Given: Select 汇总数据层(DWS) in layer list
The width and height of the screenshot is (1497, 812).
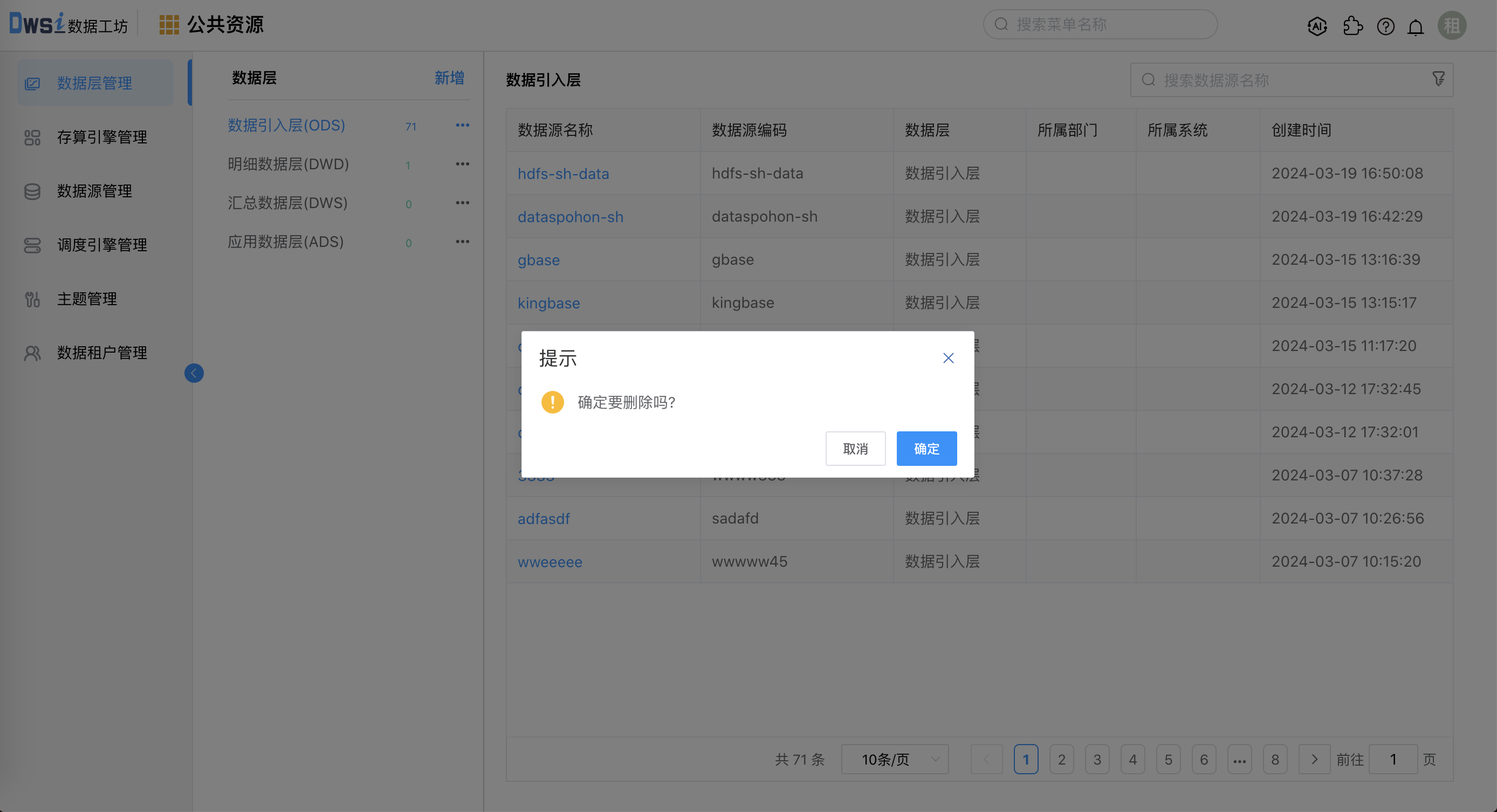Looking at the screenshot, I should tap(287, 203).
